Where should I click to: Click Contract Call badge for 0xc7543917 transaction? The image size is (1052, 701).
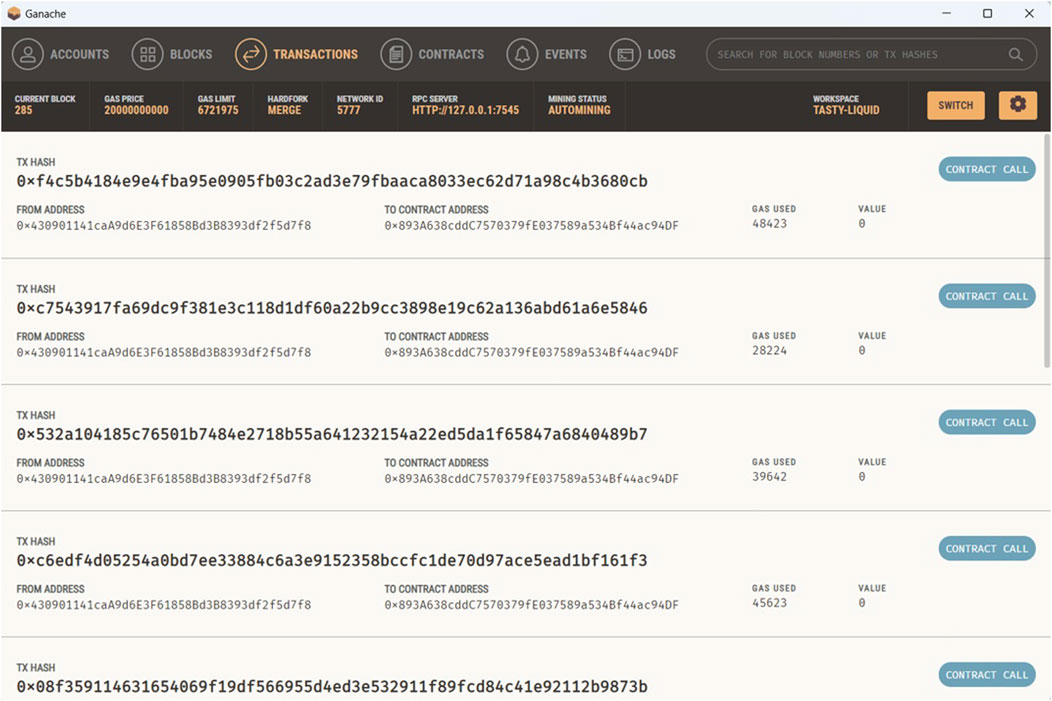pyautogui.click(x=987, y=296)
